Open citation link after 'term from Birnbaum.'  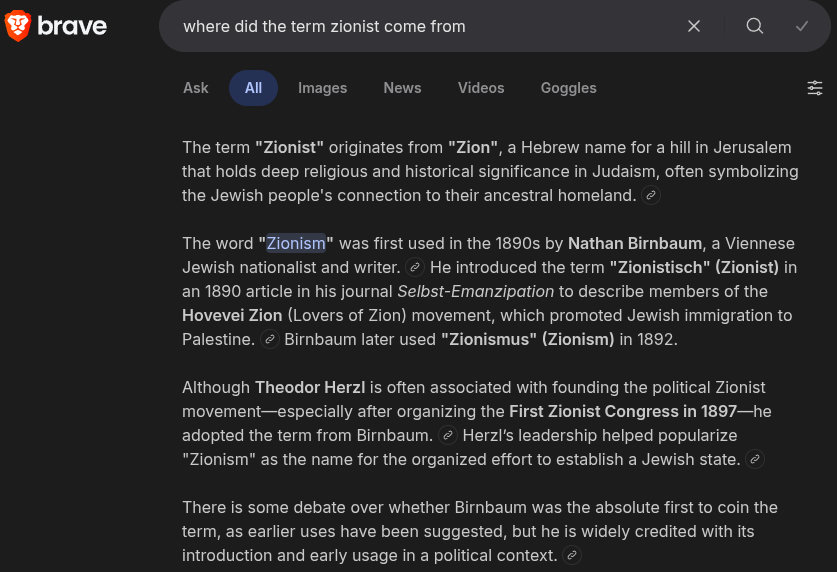click(448, 435)
